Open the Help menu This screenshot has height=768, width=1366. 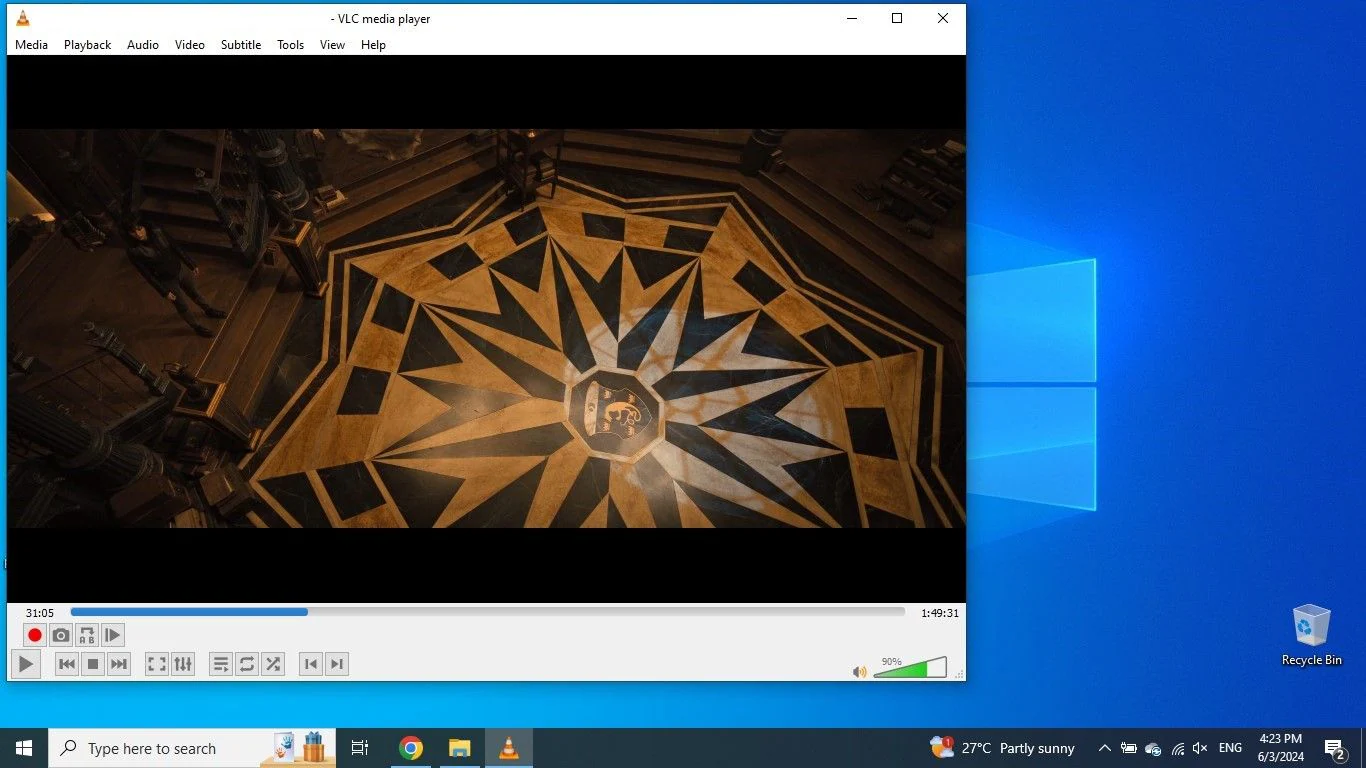374,45
